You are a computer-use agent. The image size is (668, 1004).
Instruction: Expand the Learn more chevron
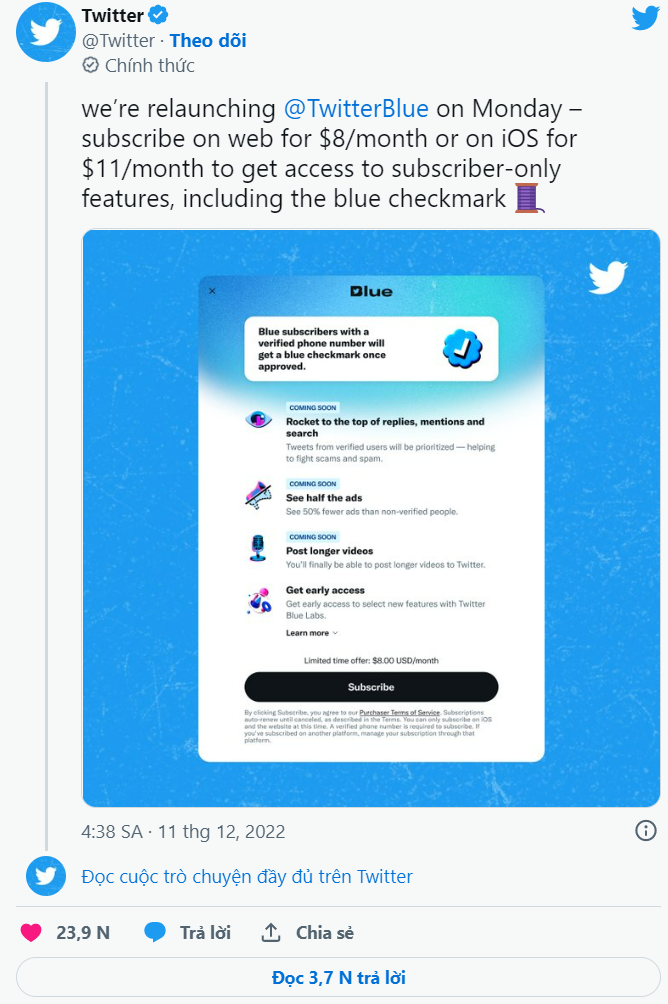point(335,633)
